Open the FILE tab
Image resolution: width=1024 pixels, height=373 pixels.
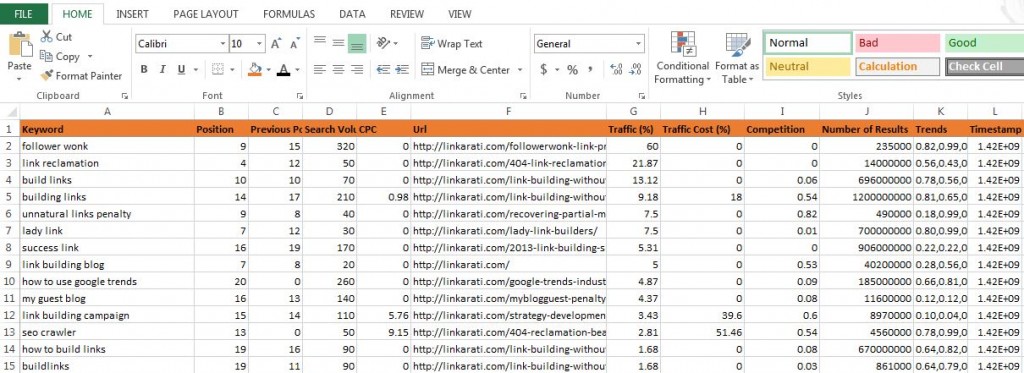click(24, 14)
